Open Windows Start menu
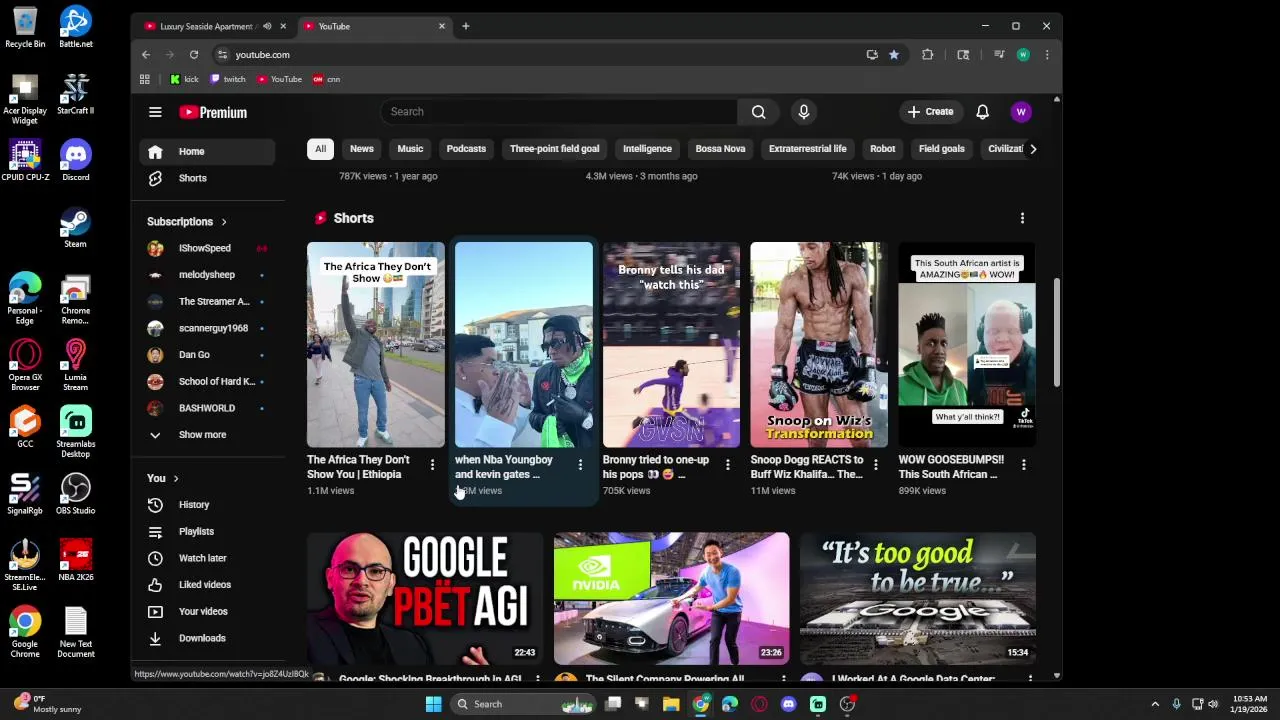 (x=433, y=704)
